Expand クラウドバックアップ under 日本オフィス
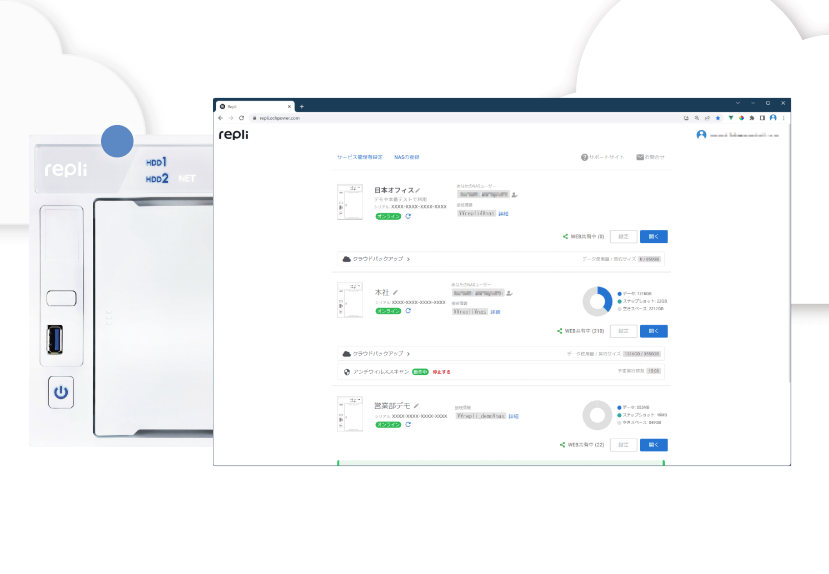This screenshot has height=574, width=829. click(x=377, y=259)
